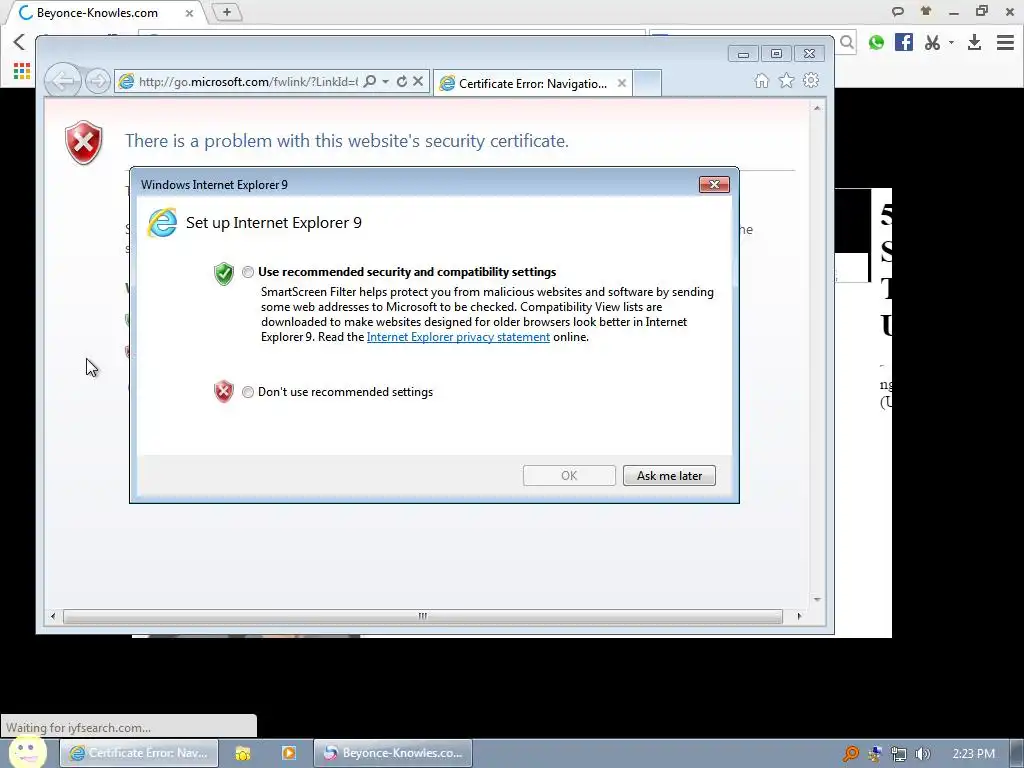Open Certificate Error taskbar button
This screenshot has height=768, width=1024.
coord(139,753)
